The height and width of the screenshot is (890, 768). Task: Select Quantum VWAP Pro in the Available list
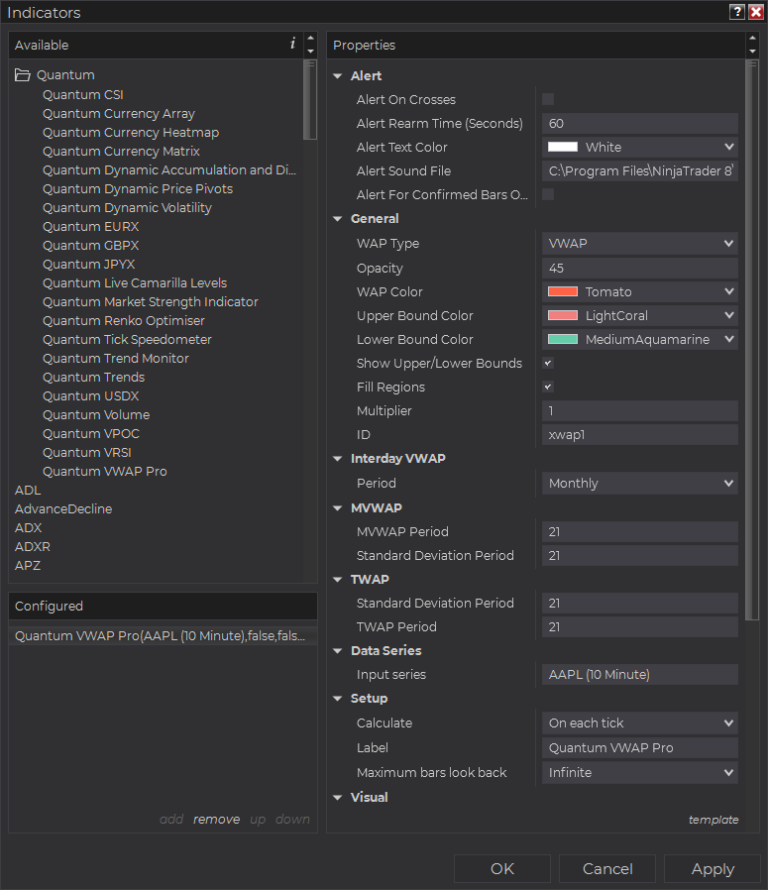[x=105, y=471]
